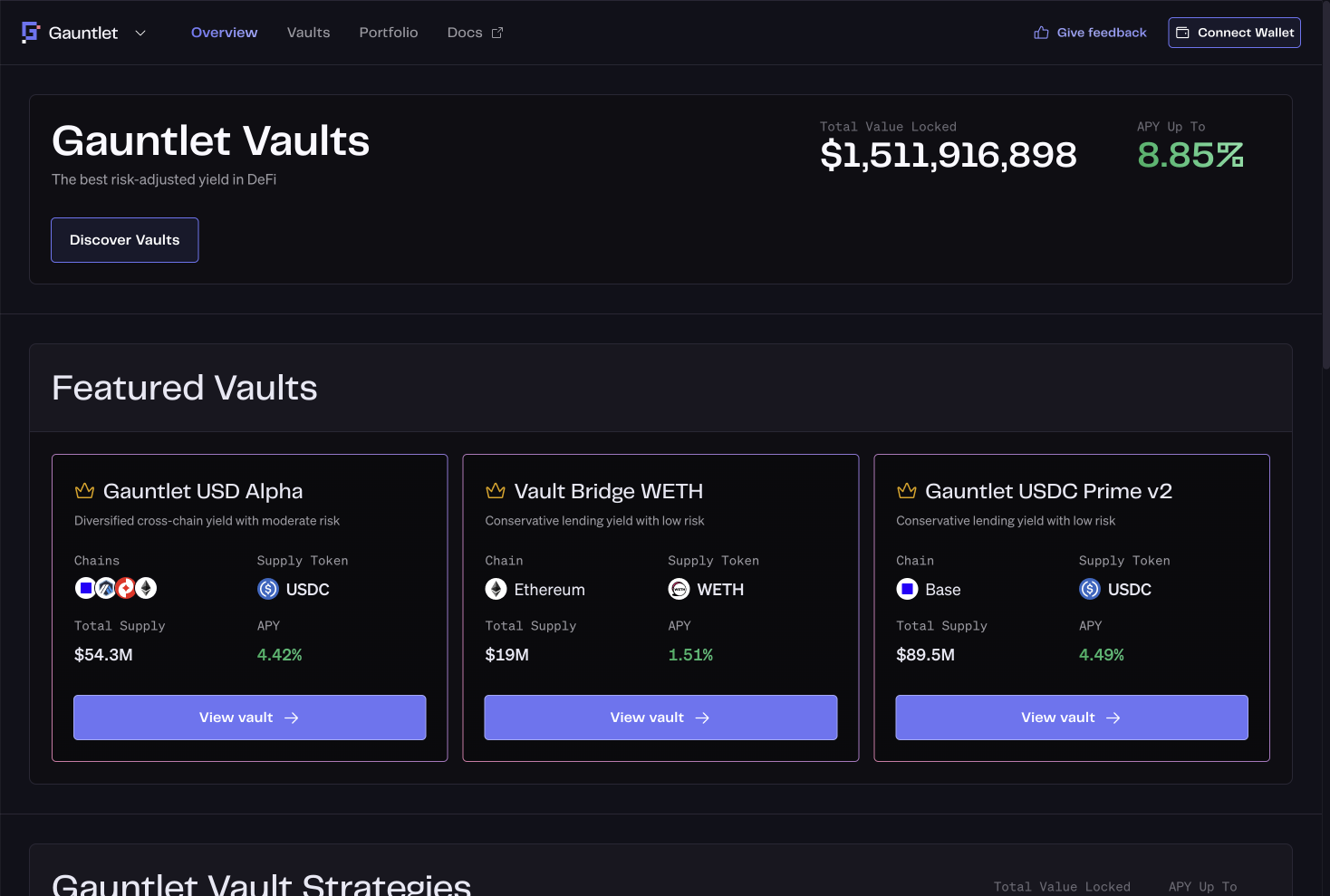The width and height of the screenshot is (1330, 896).
Task: Go to the Portfolio tab
Action: [389, 33]
